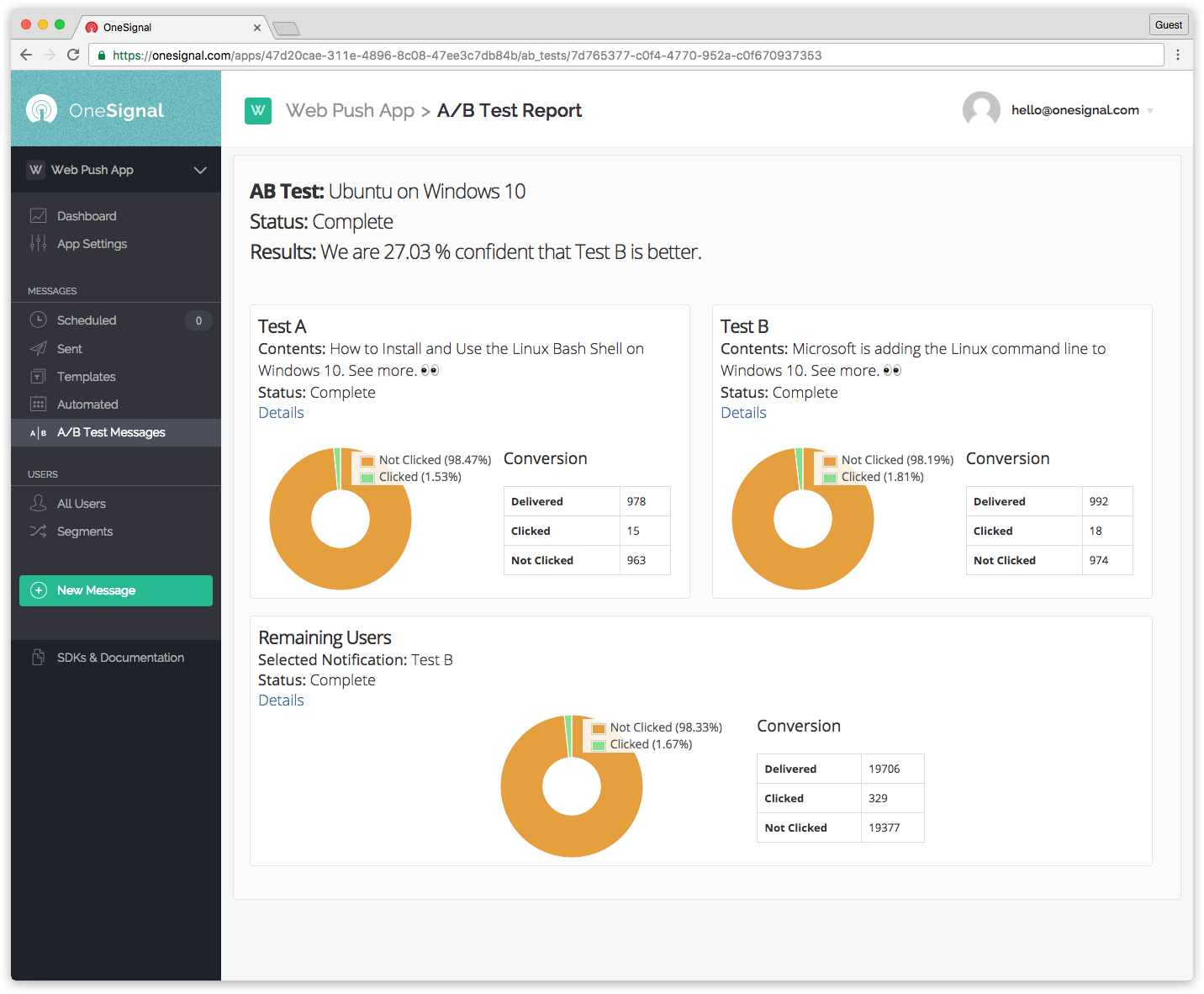The image size is (1204, 994).
Task: Open Details link under Test A
Action: pos(281,413)
